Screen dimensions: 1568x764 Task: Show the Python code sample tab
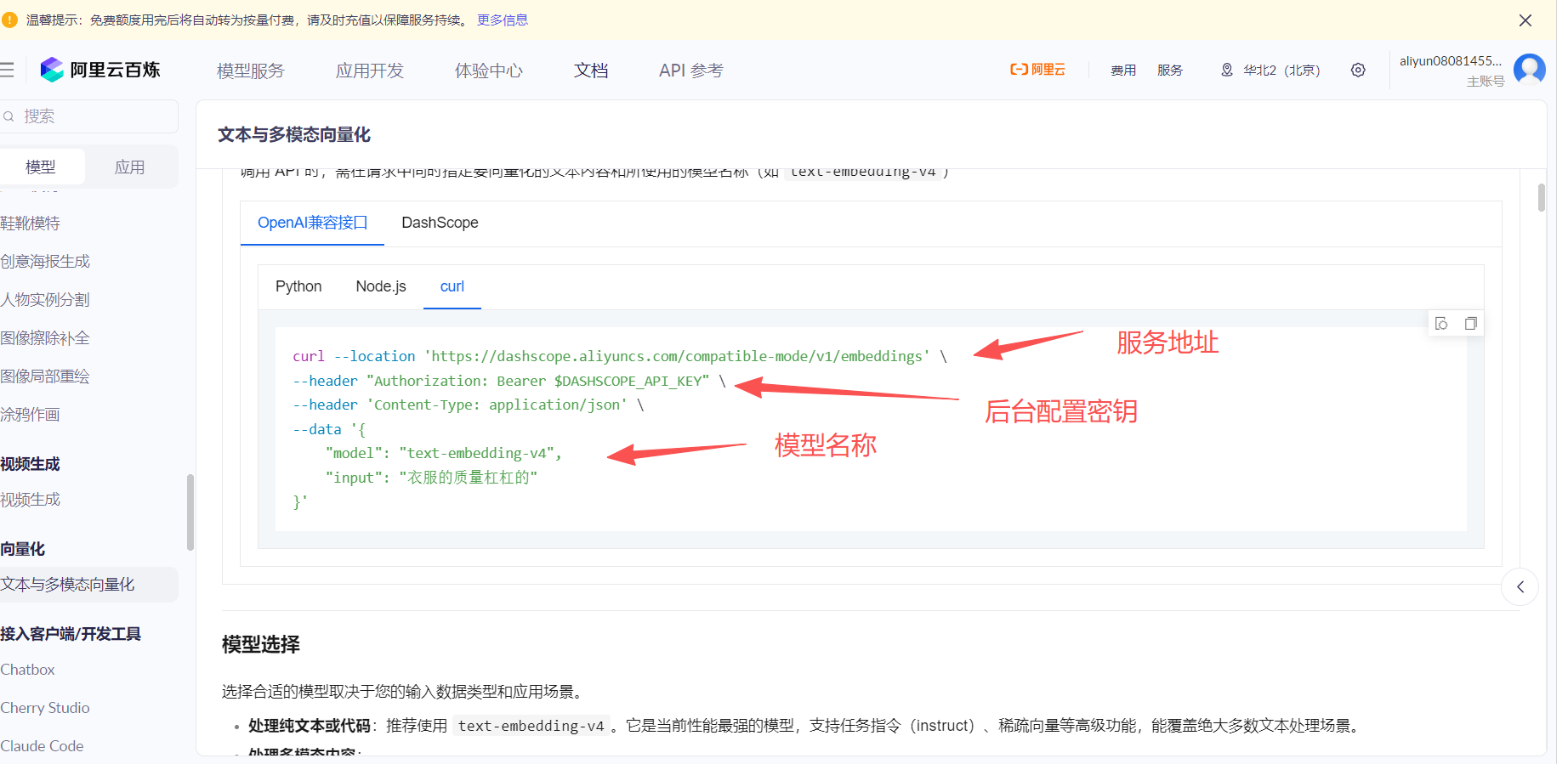point(298,286)
